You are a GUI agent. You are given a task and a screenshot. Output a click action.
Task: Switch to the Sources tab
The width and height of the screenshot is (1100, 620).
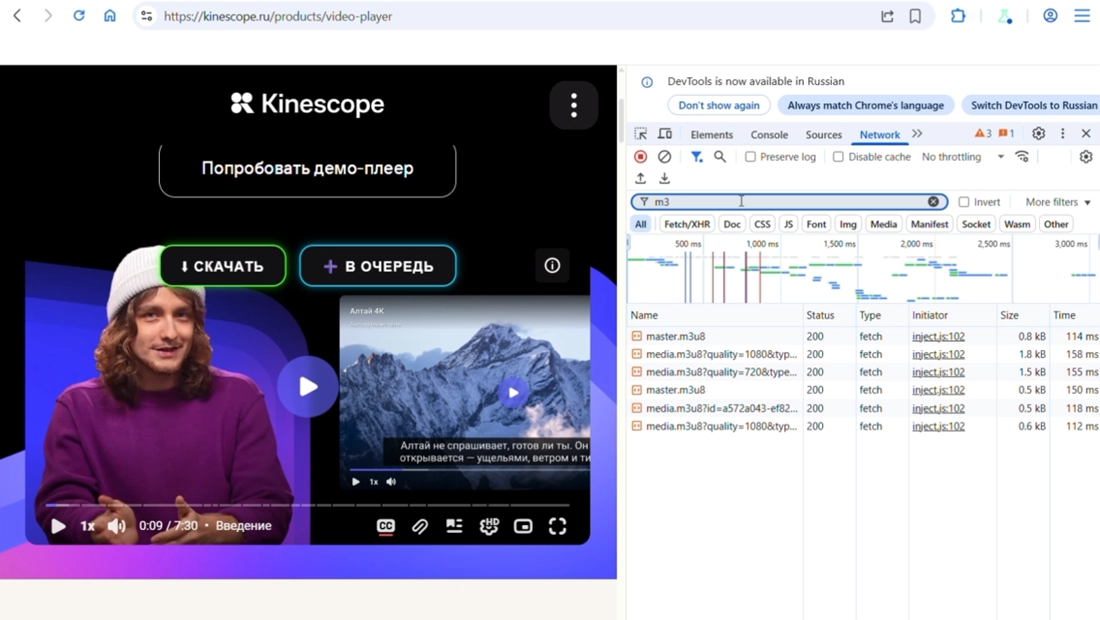[824, 135]
